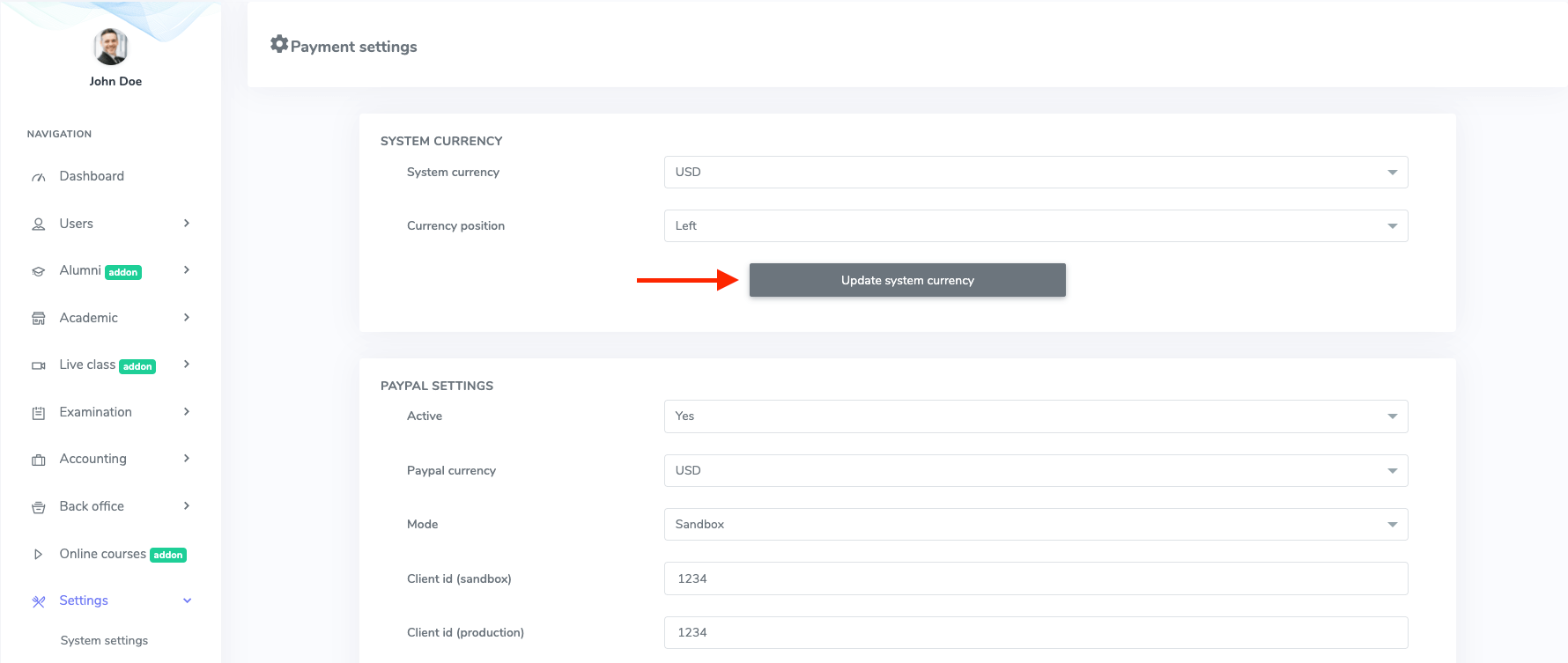1568x663 pixels.
Task: Click the Online courses play icon
Action: 38,555
